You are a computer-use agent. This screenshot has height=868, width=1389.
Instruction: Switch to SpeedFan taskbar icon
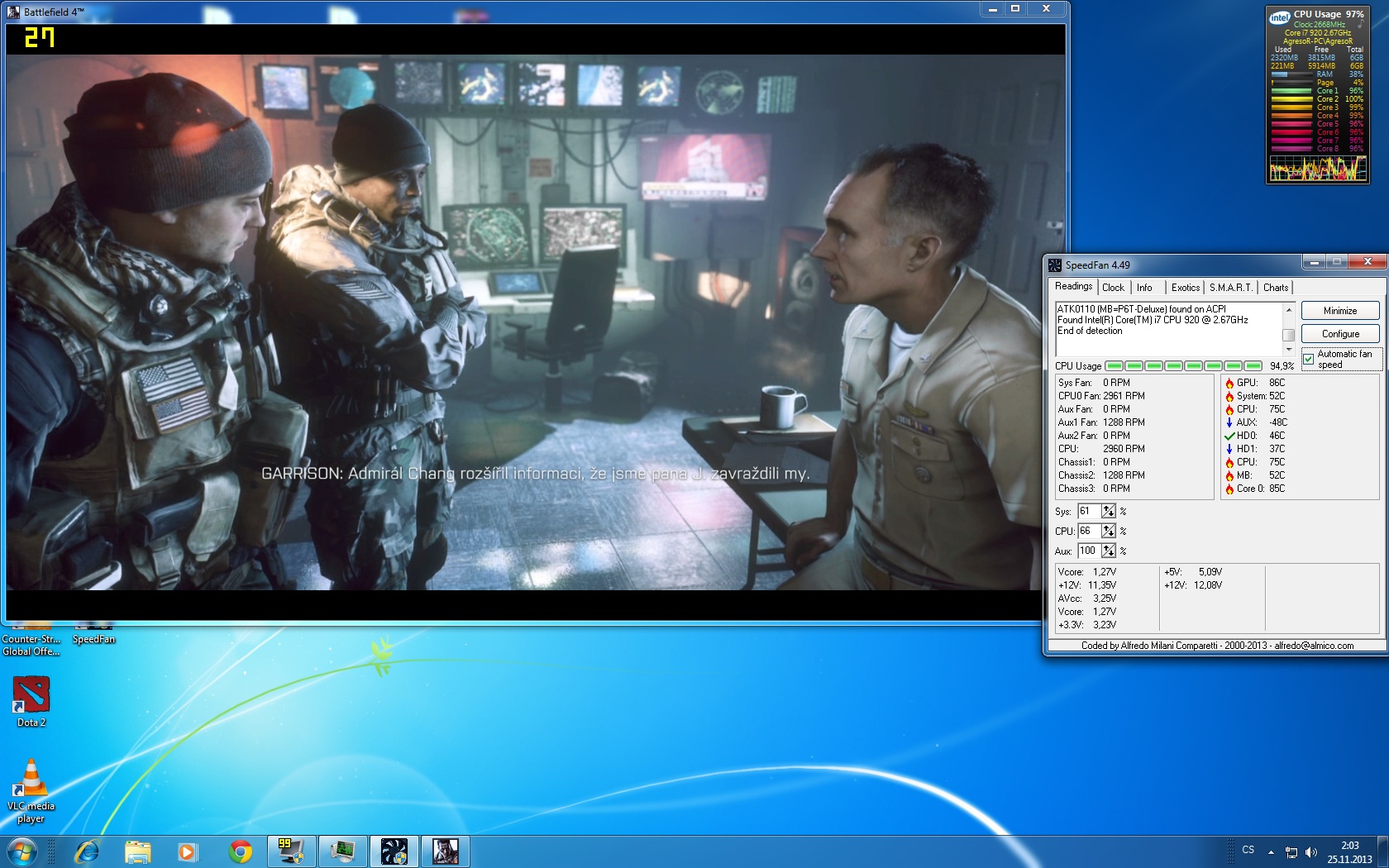click(394, 851)
